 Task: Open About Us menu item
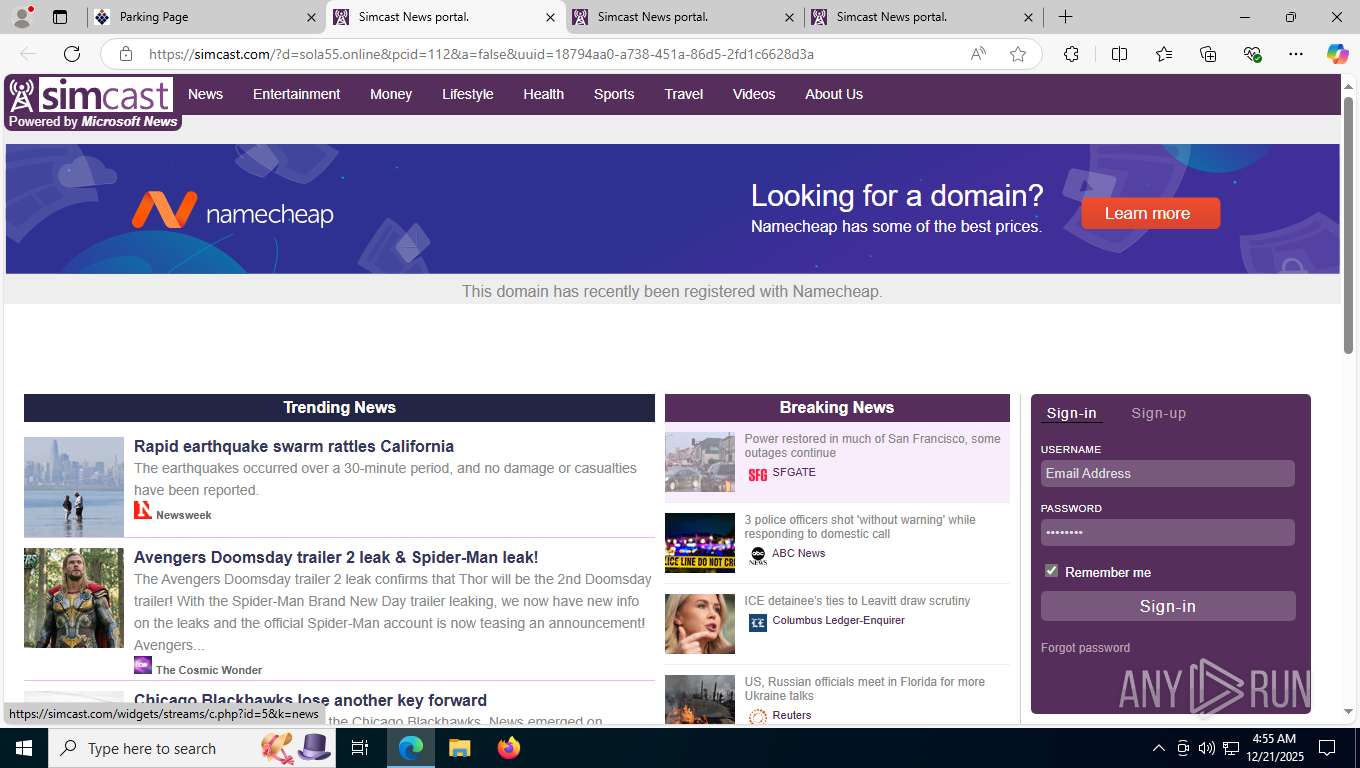click(x=834, y=94)
